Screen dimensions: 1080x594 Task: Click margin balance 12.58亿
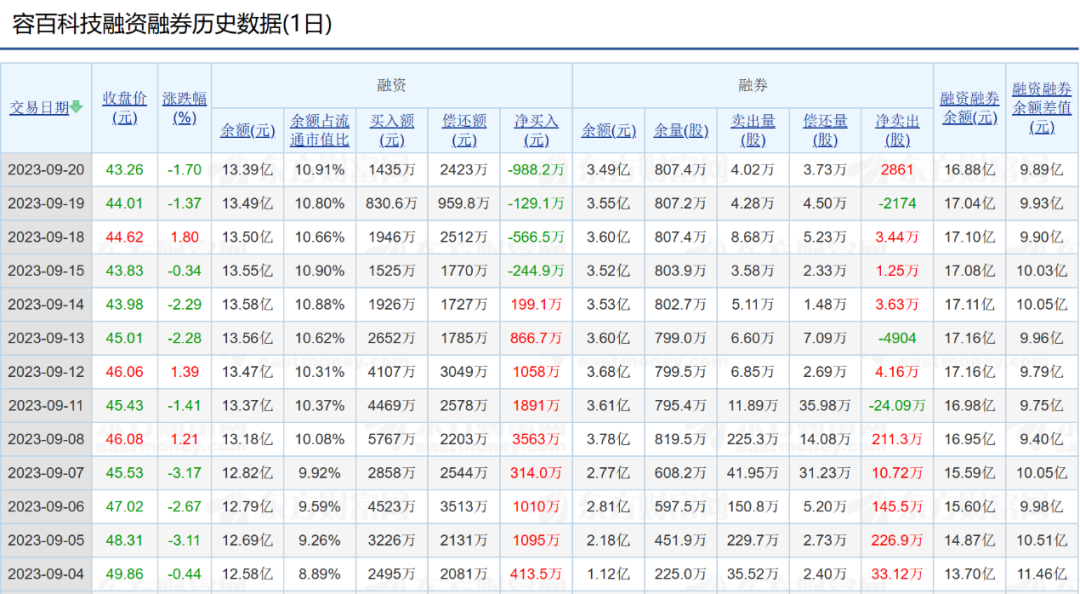click(x=248, y=574)
